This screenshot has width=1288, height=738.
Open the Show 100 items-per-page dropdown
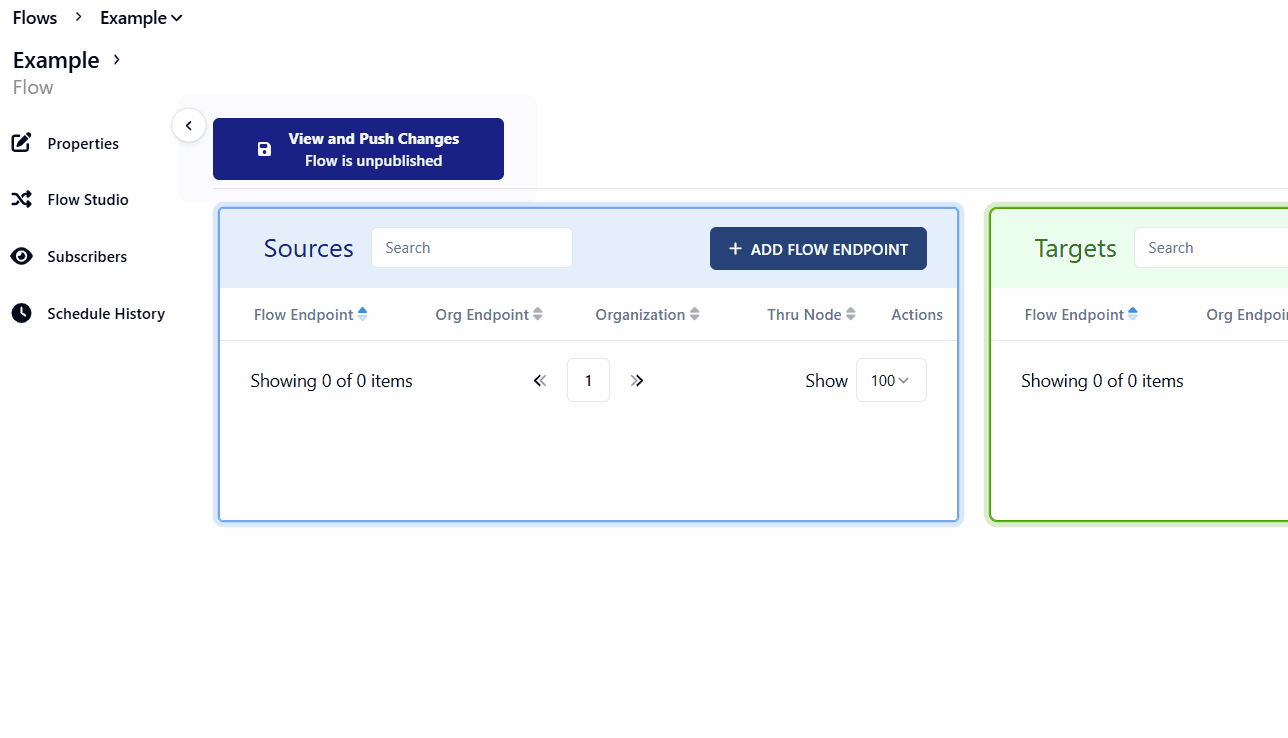tap(891, 381)
